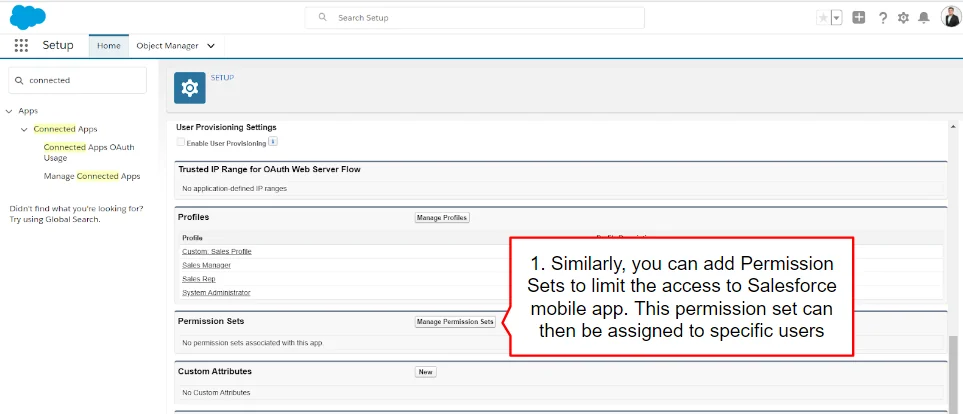
Task: Click the Search Setup magnifier icon
Action: [322, 17]
